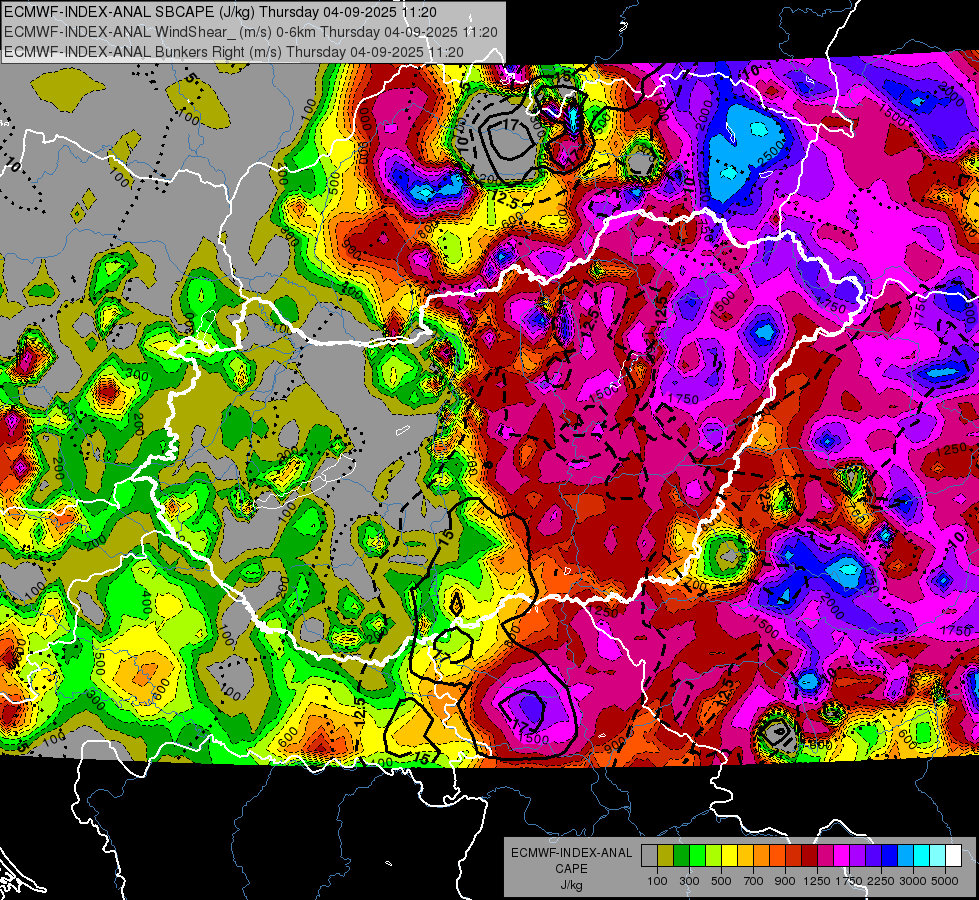
Task: Click the bright yellow swatch in CAPE legend
Action: (729, 856)
